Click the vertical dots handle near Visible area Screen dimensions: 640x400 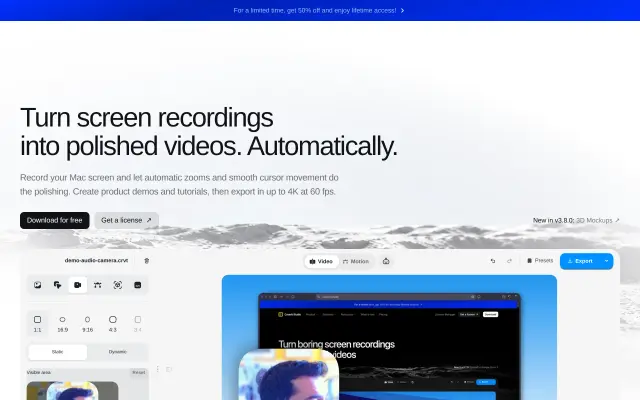pos(158,369)
